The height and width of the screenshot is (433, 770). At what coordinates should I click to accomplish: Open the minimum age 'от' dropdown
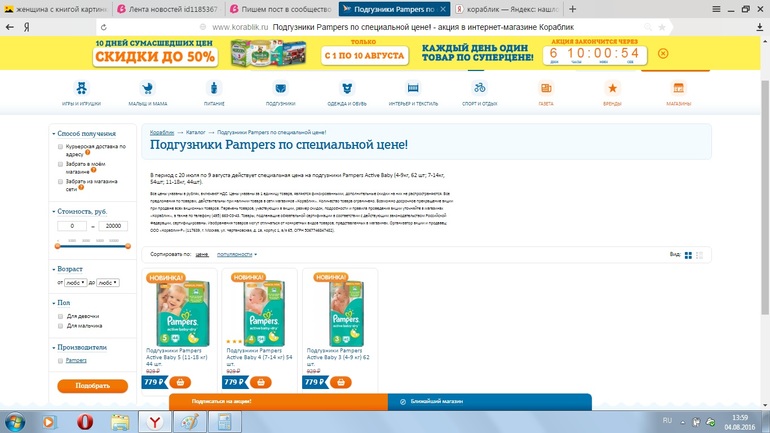[75, 283]
